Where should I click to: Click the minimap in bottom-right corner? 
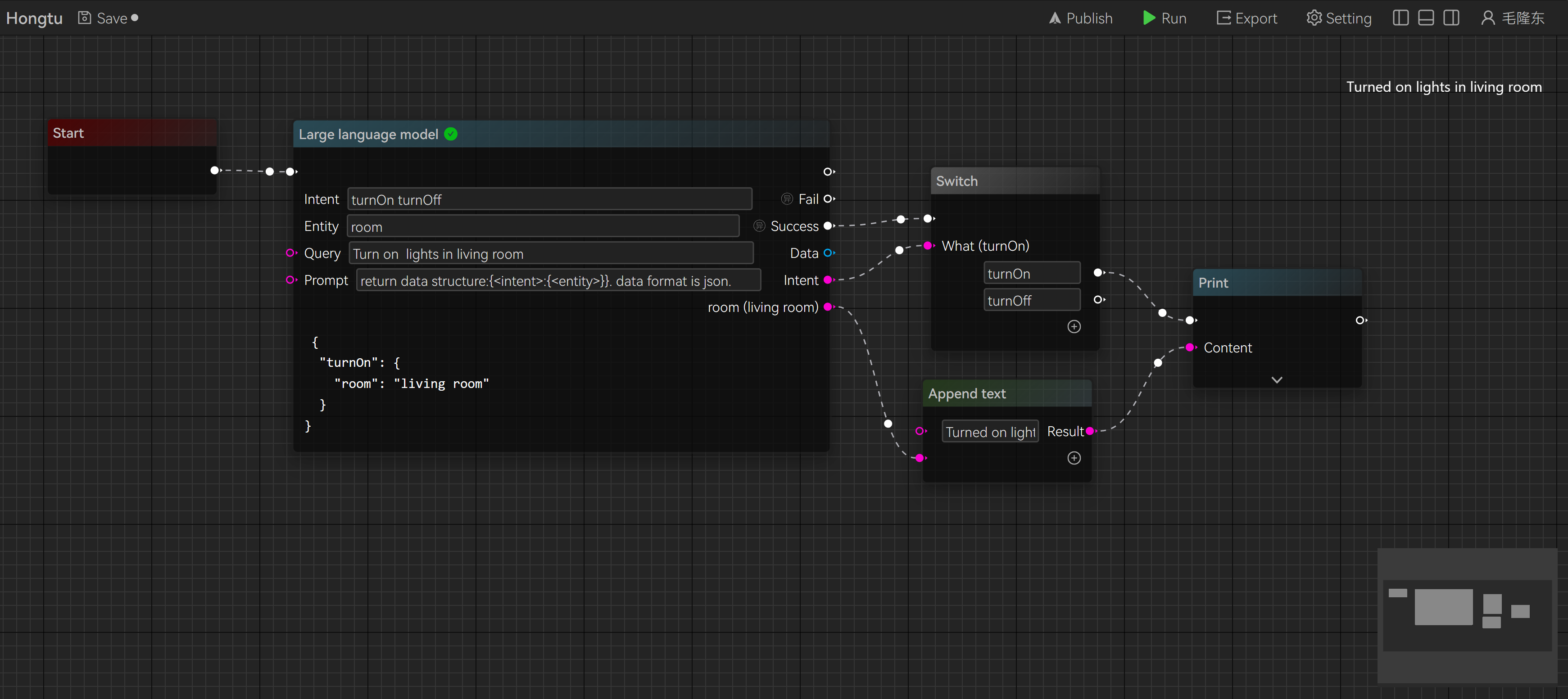(1468, 616)
